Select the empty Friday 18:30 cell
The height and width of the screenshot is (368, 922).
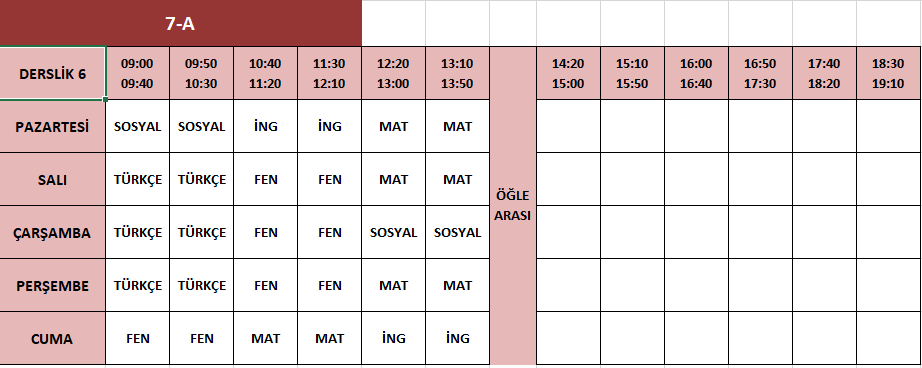point(888,339)
